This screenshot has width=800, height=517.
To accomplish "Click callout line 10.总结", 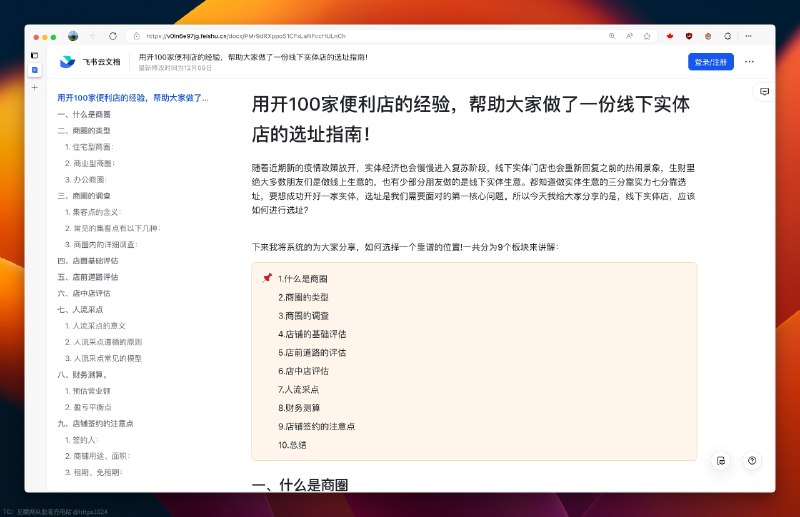I will click(292, 445).
